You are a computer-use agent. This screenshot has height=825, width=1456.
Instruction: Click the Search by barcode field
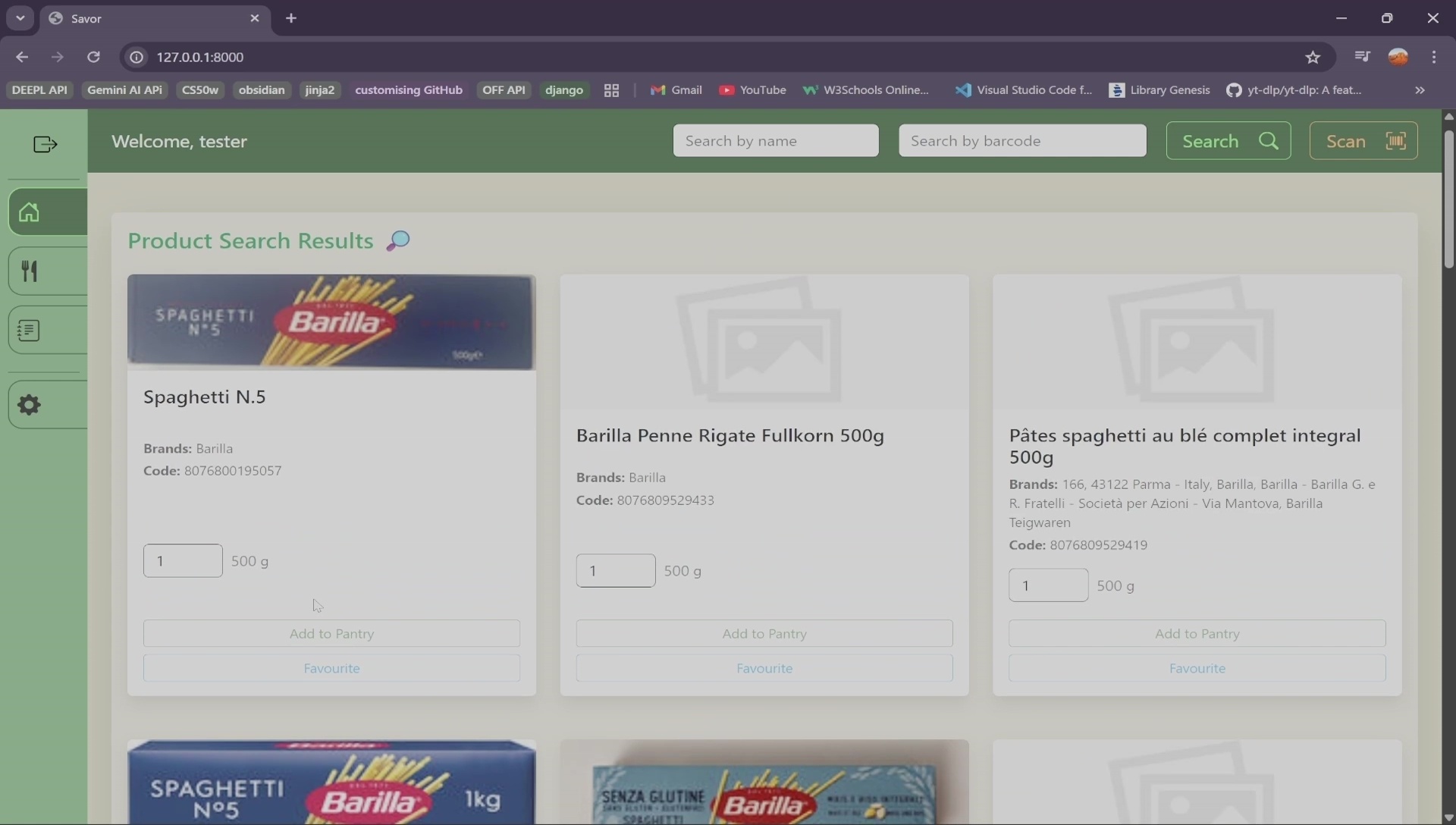[1021, 141]
